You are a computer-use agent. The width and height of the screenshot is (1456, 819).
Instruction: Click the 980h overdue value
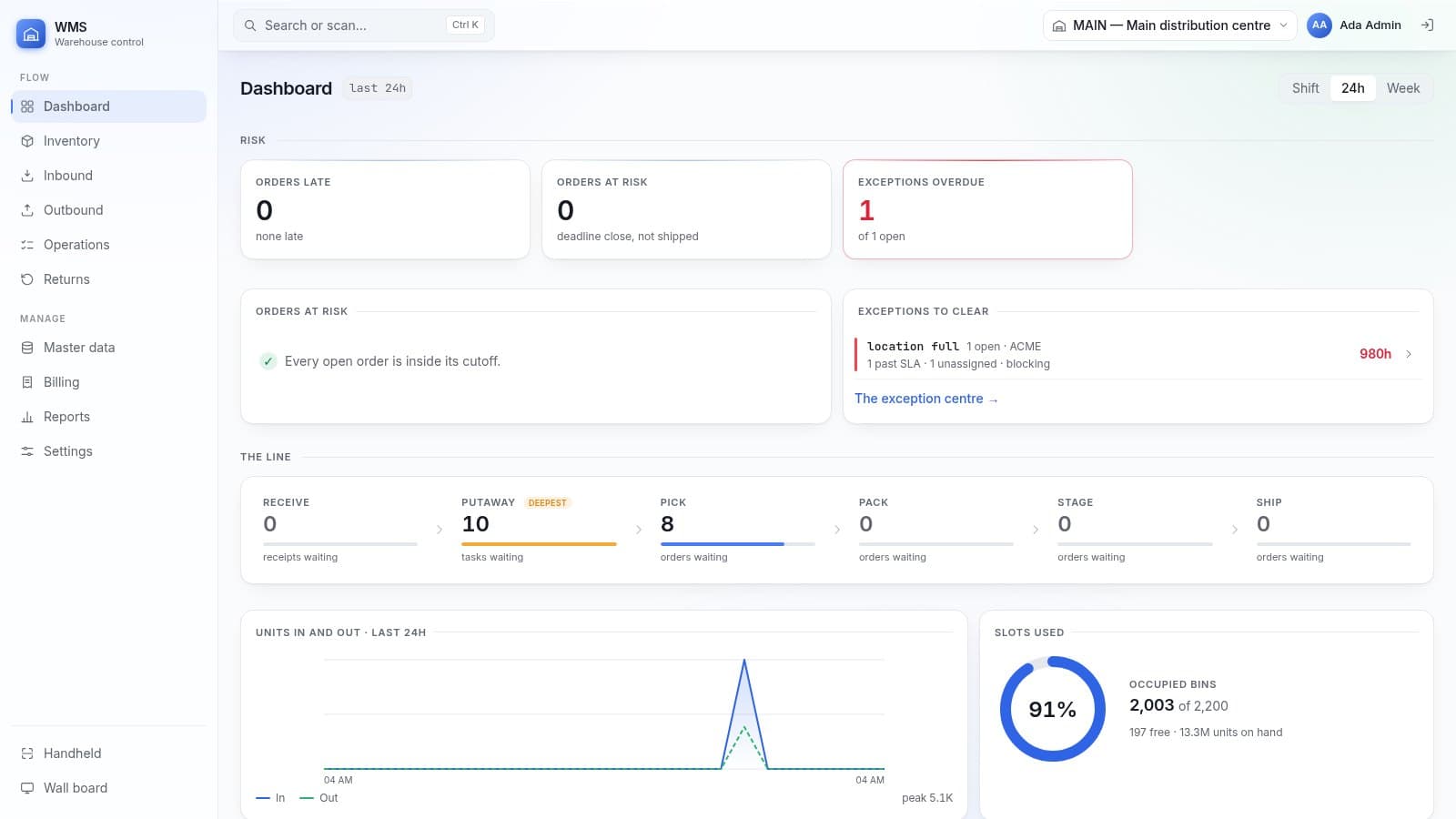click(x=1375, y=354)
